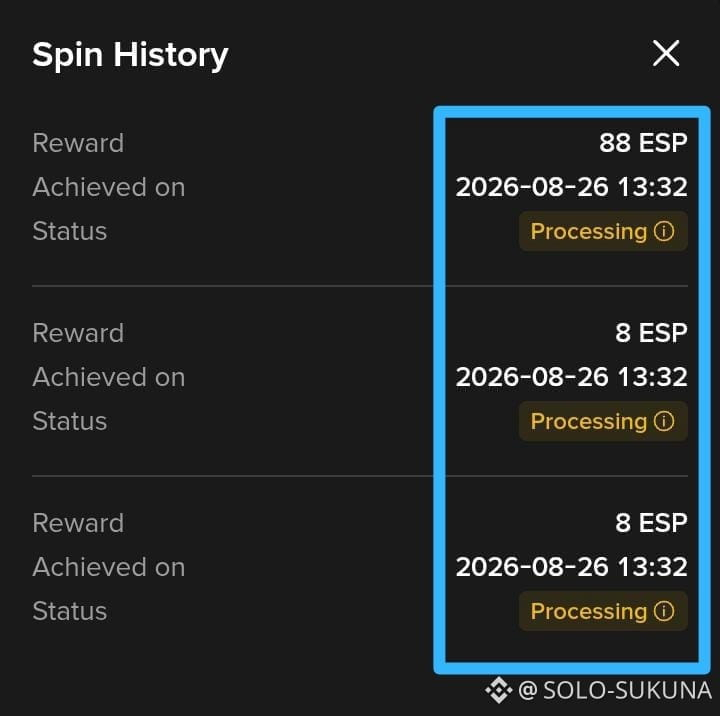Click the last entry's 2026-08-26 13:32 timestamp
The height and width of the screenshot is (716, 720).
point(571,567)
